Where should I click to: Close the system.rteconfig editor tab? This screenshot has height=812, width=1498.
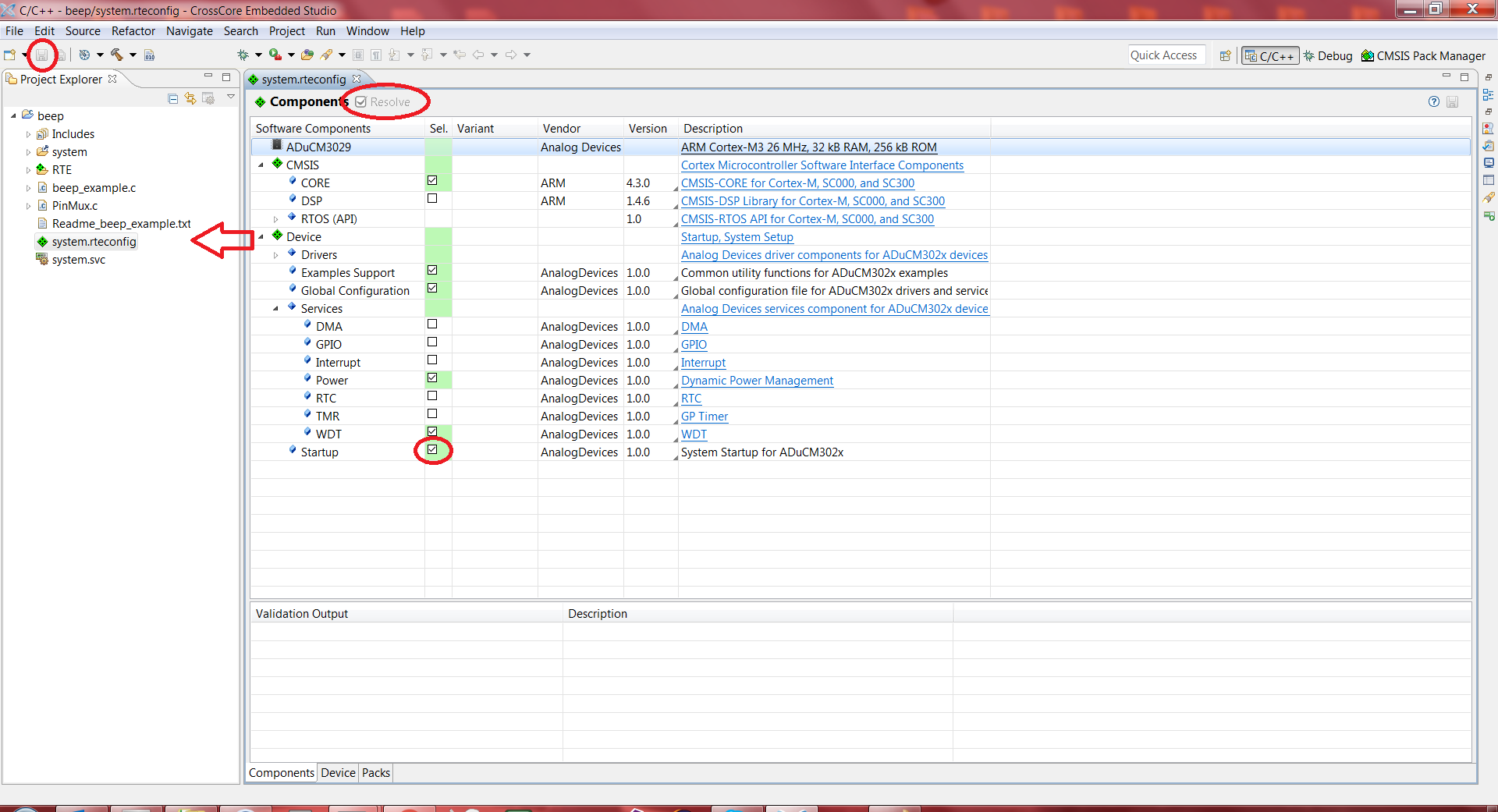click(357, 79)
